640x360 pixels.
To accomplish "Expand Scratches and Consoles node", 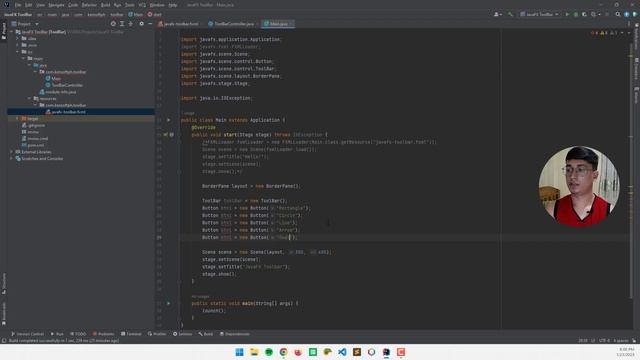I will click(11, 158).
